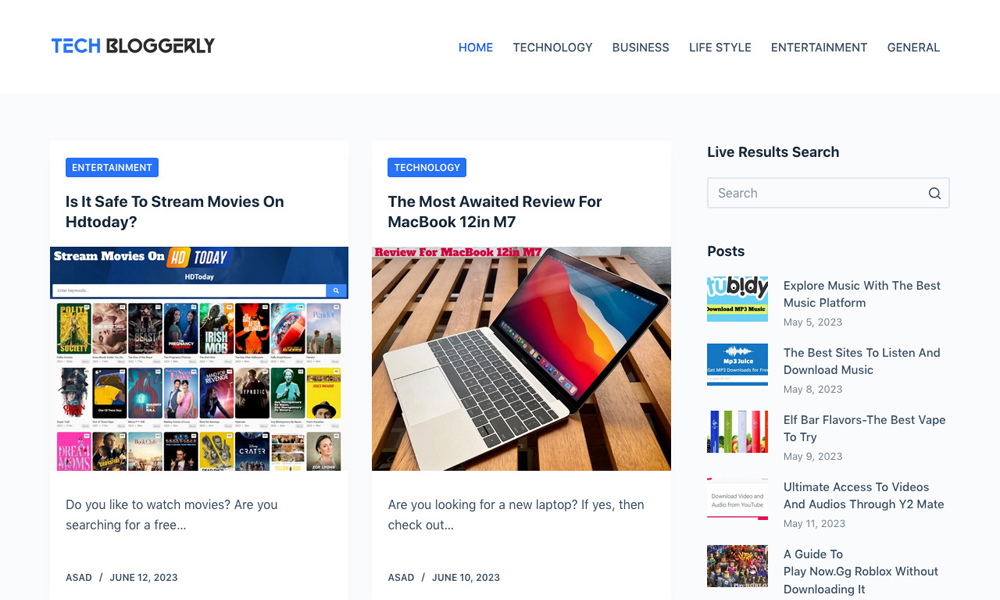Open the Life Style navigation item
1000x600 pixels.
point(720,47)
